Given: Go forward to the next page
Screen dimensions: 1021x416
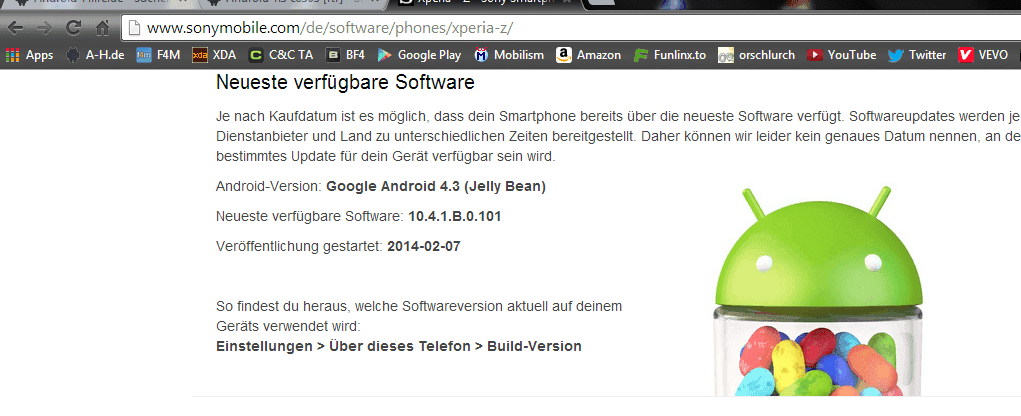Looking at the screenshot, I should point(44,28).
